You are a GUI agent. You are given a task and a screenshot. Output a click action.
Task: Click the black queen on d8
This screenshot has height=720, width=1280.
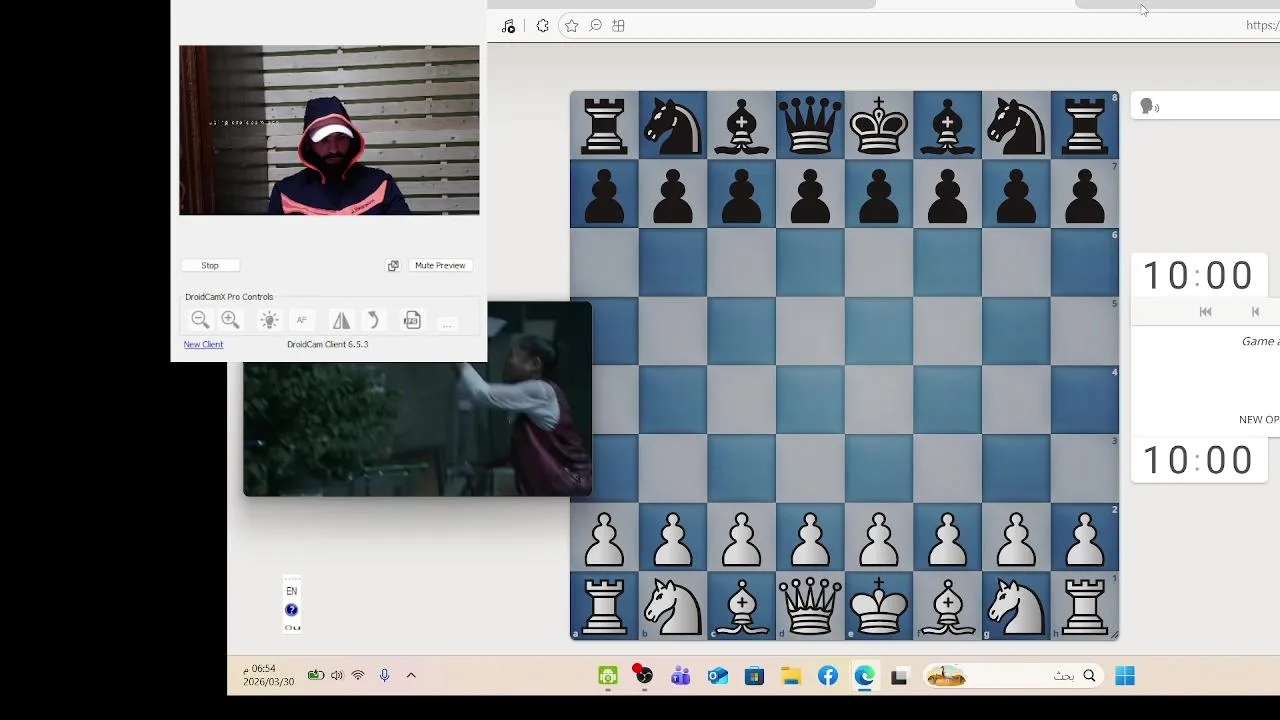810,125
